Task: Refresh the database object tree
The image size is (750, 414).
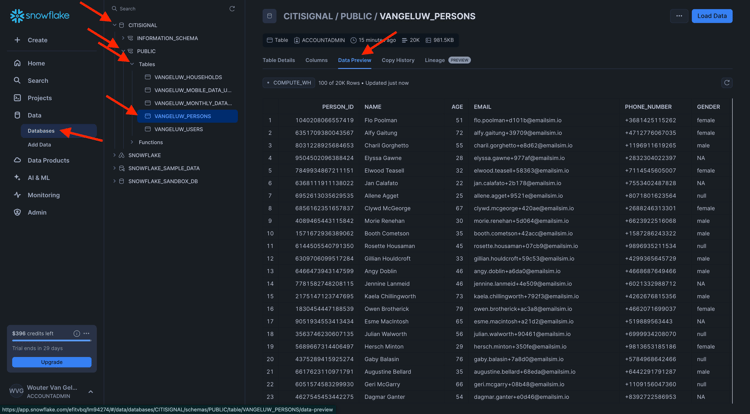Action: click(232, 9)
